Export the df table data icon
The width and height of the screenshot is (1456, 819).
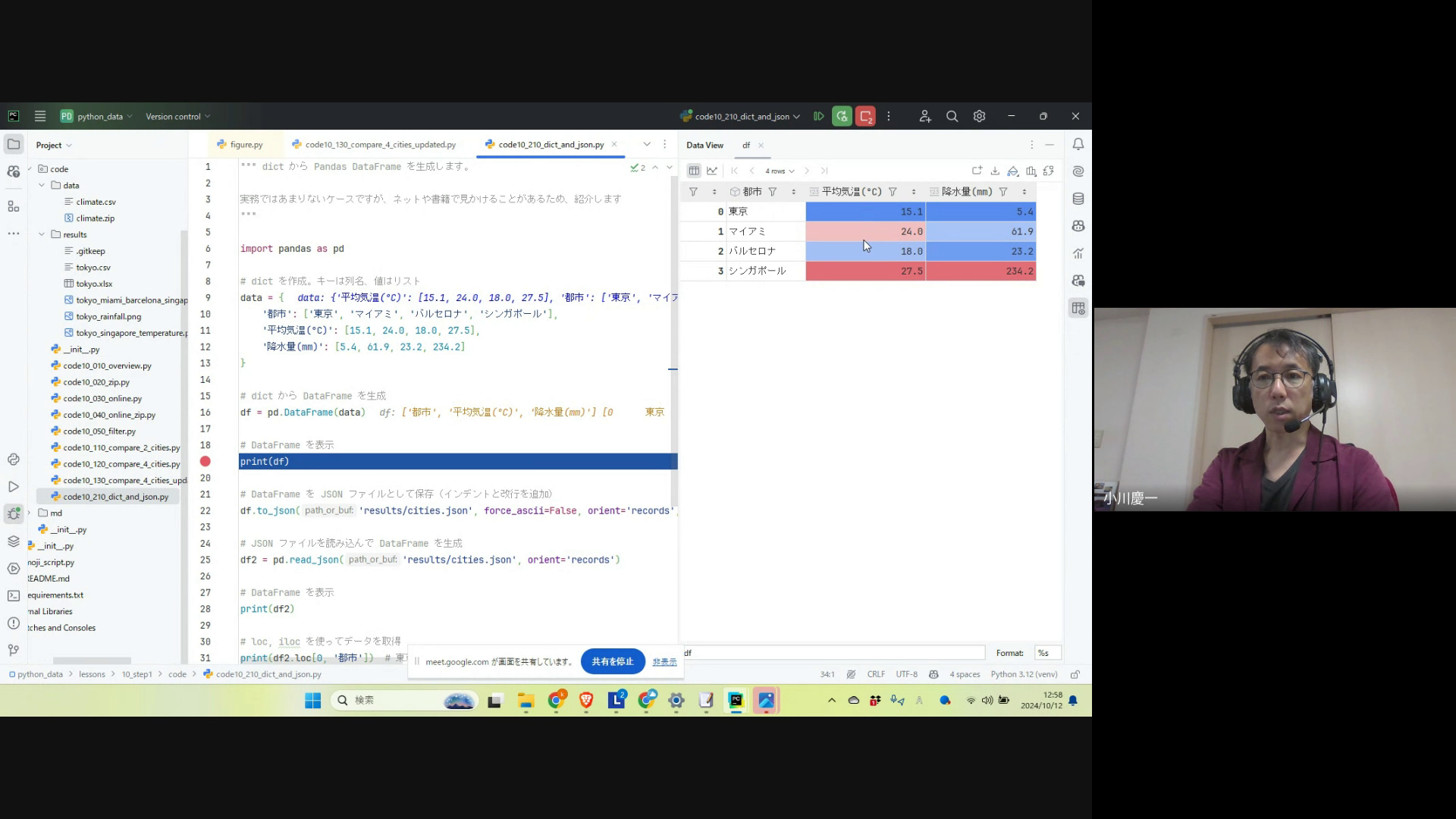[x=995, y=171]
